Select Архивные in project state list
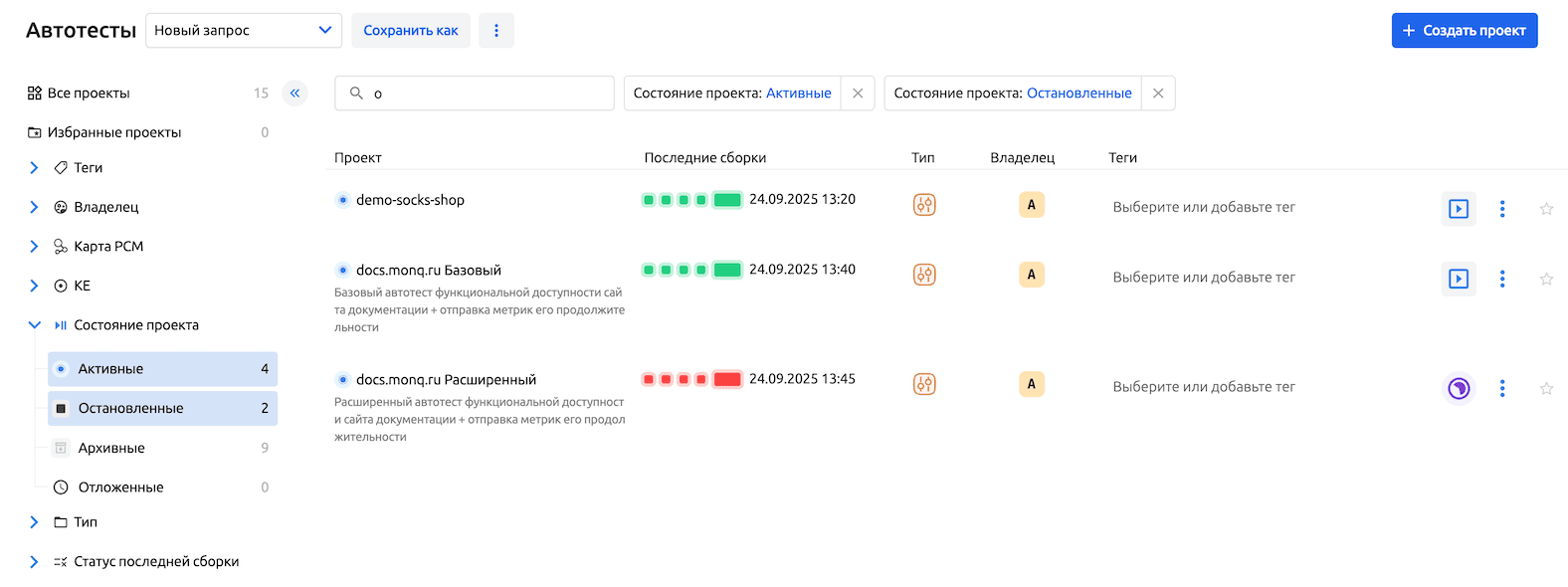 click(111, 449)
